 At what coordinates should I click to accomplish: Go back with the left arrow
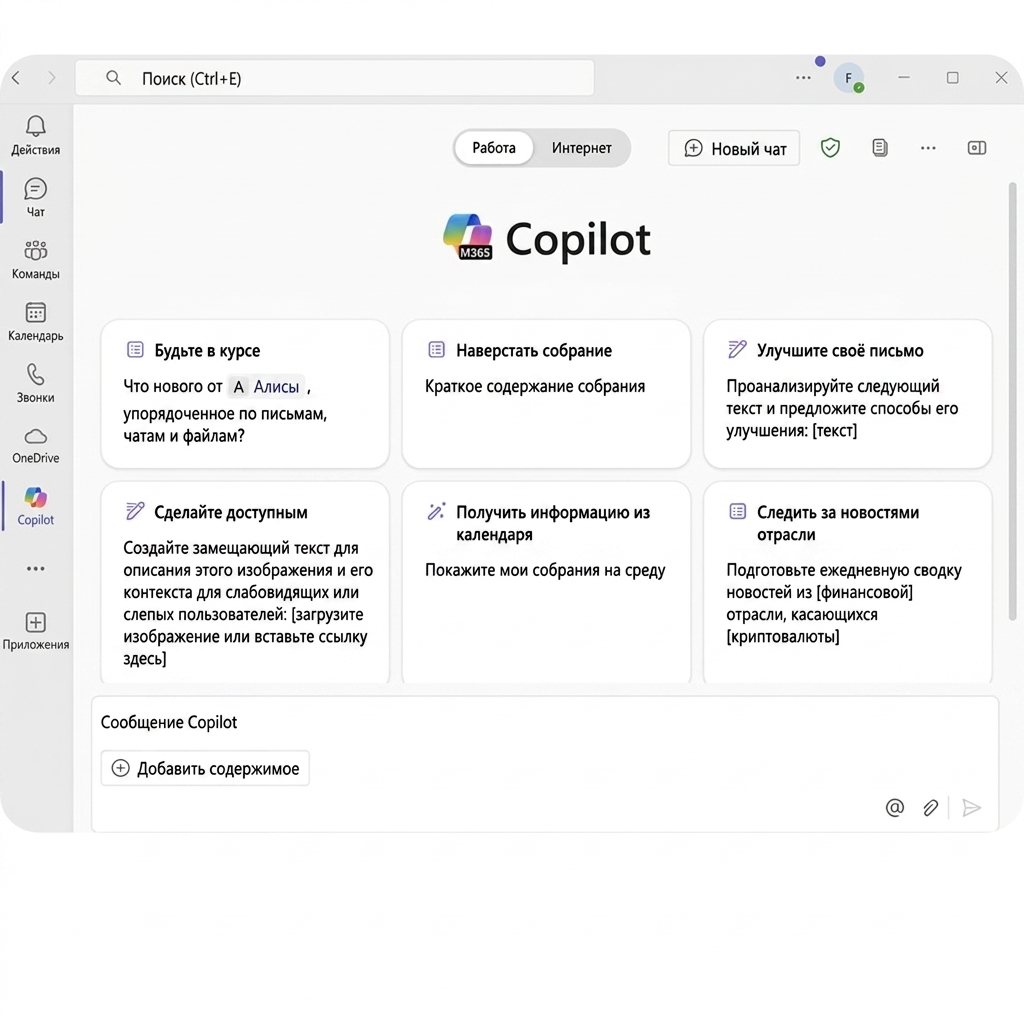(16, 78)
